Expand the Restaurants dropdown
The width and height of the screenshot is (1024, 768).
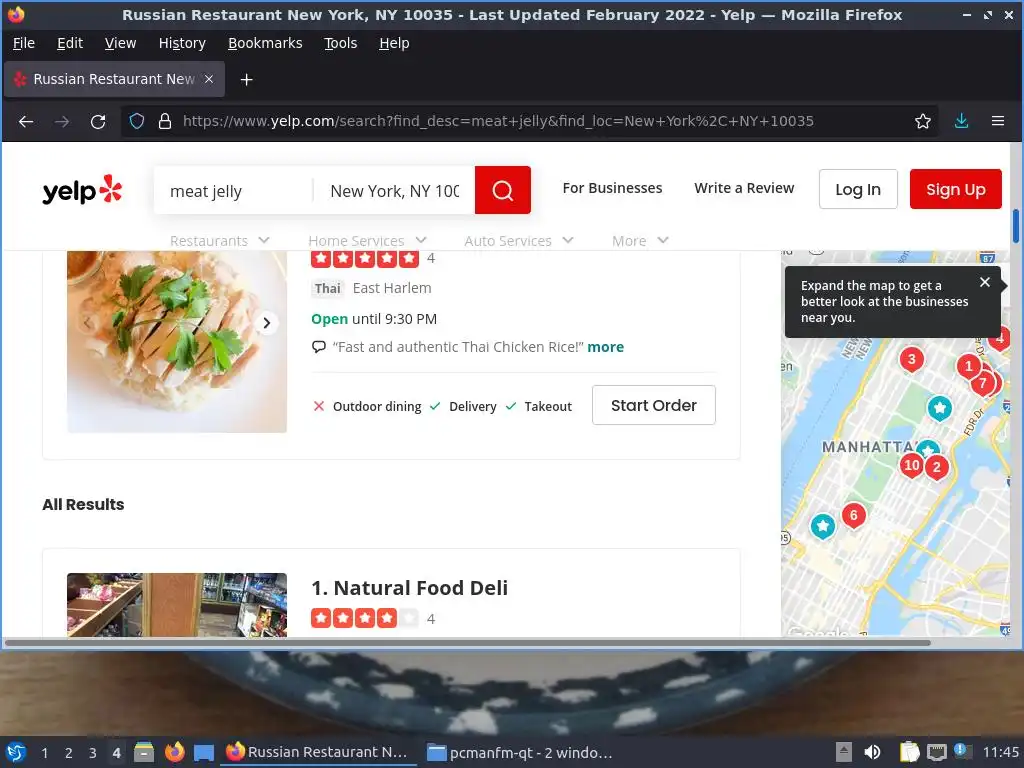pos(219,240)
